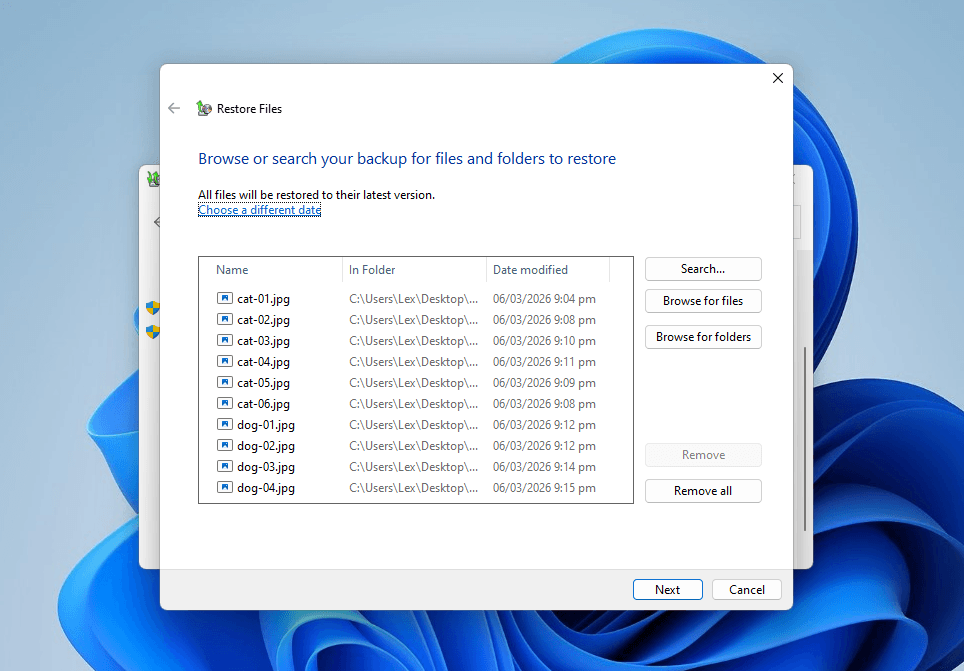Select the file name cat-06.jpg
Image resolution: width=964 pixels, height=671 pixels.
[x=263, y=403]
